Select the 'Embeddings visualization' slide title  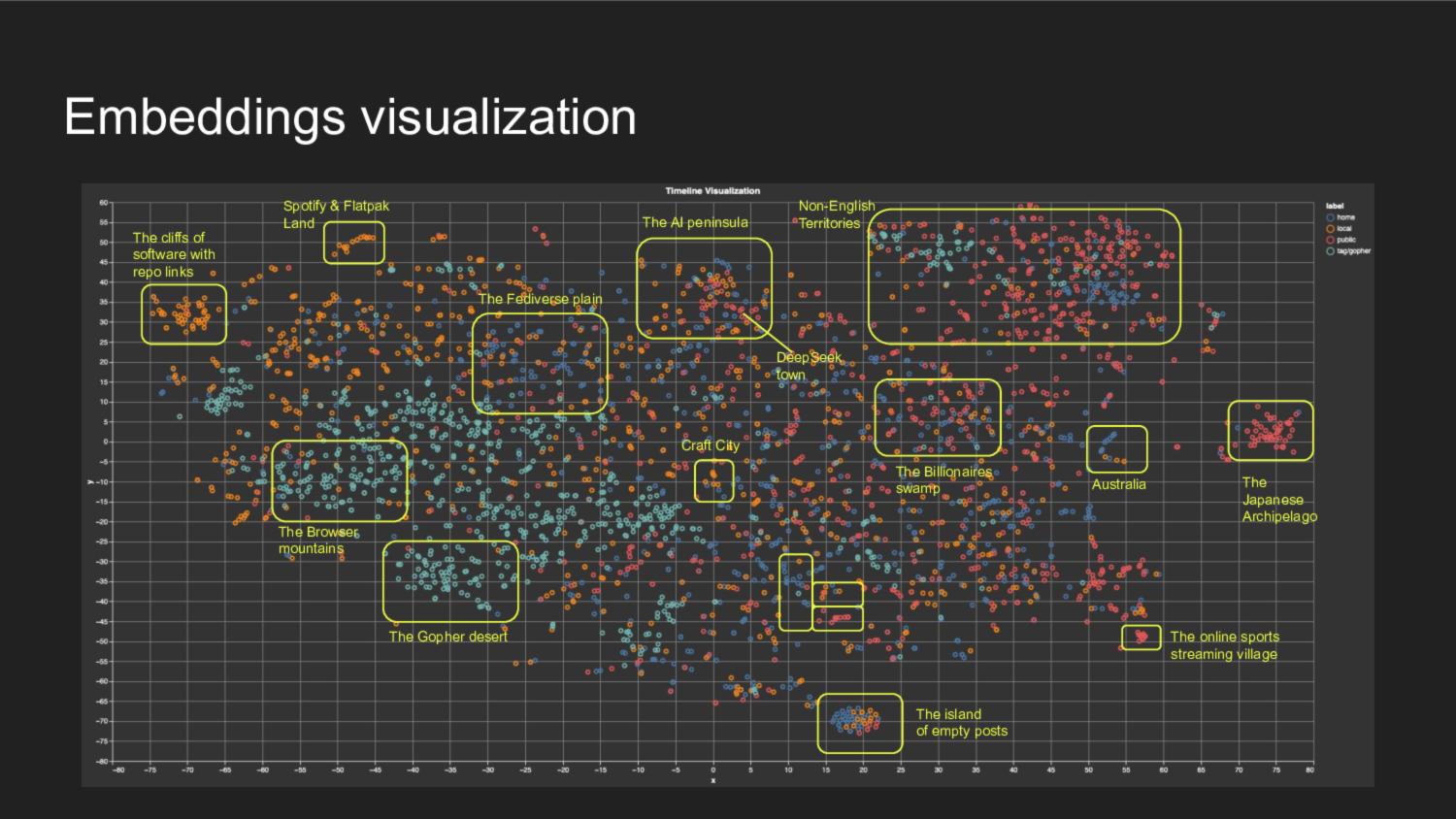click(349, 116)
